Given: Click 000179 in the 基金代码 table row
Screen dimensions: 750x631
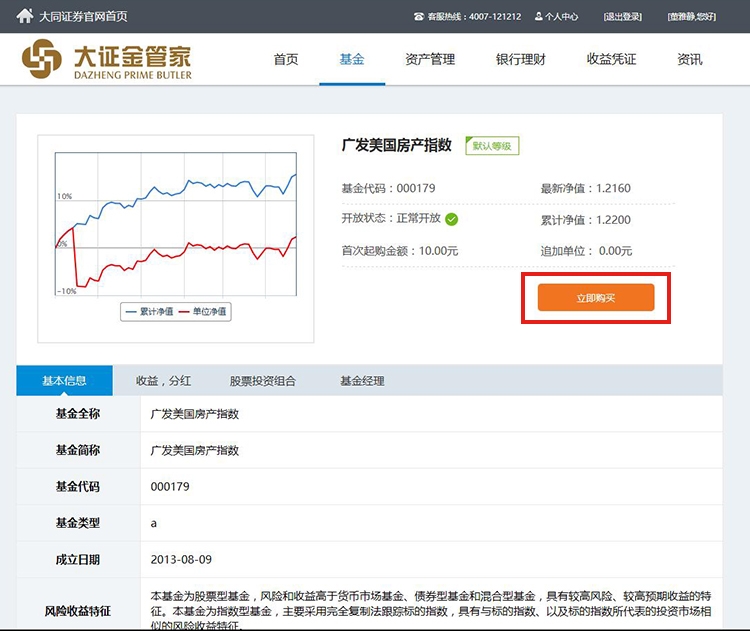Looking at the screenshot, I should click(x=170, y=487).
